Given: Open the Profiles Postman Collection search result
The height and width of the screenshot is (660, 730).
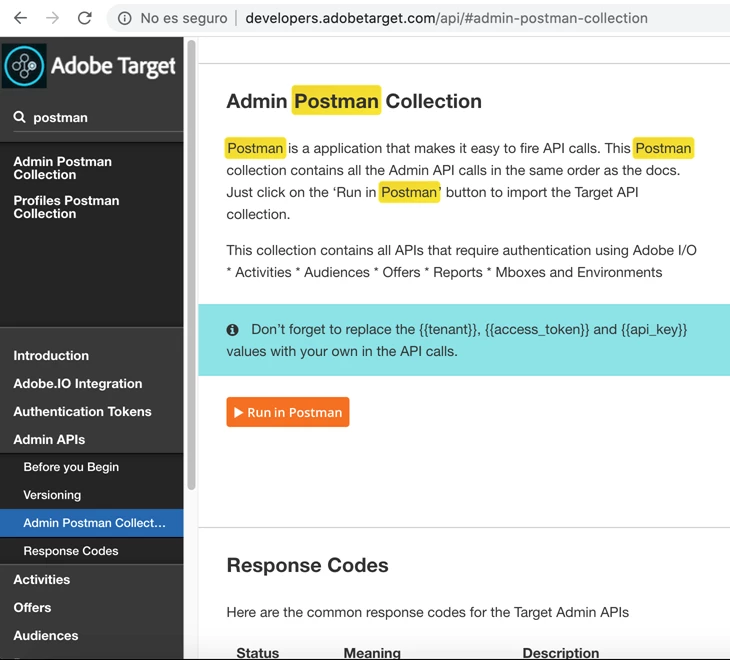Looking at the screenshot, I should [x=66, y=207].
